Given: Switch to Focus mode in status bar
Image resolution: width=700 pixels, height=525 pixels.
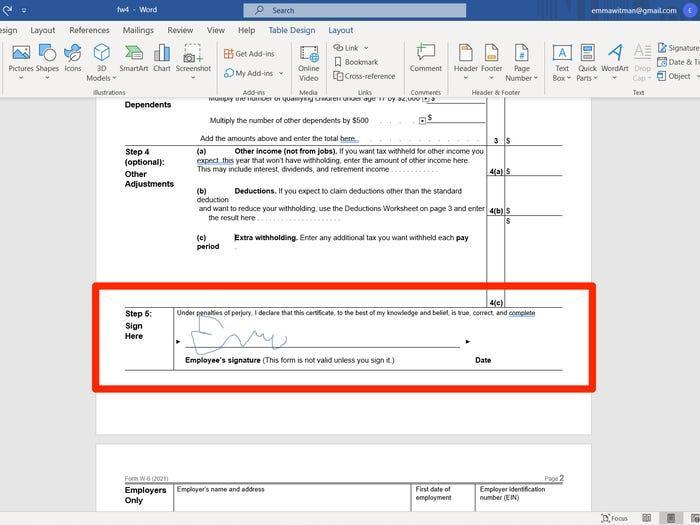Looking at the screenshot, I should [x=615, y=518].
